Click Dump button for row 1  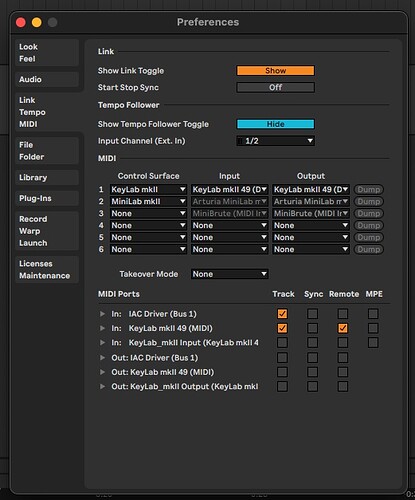tap(369, 189)
